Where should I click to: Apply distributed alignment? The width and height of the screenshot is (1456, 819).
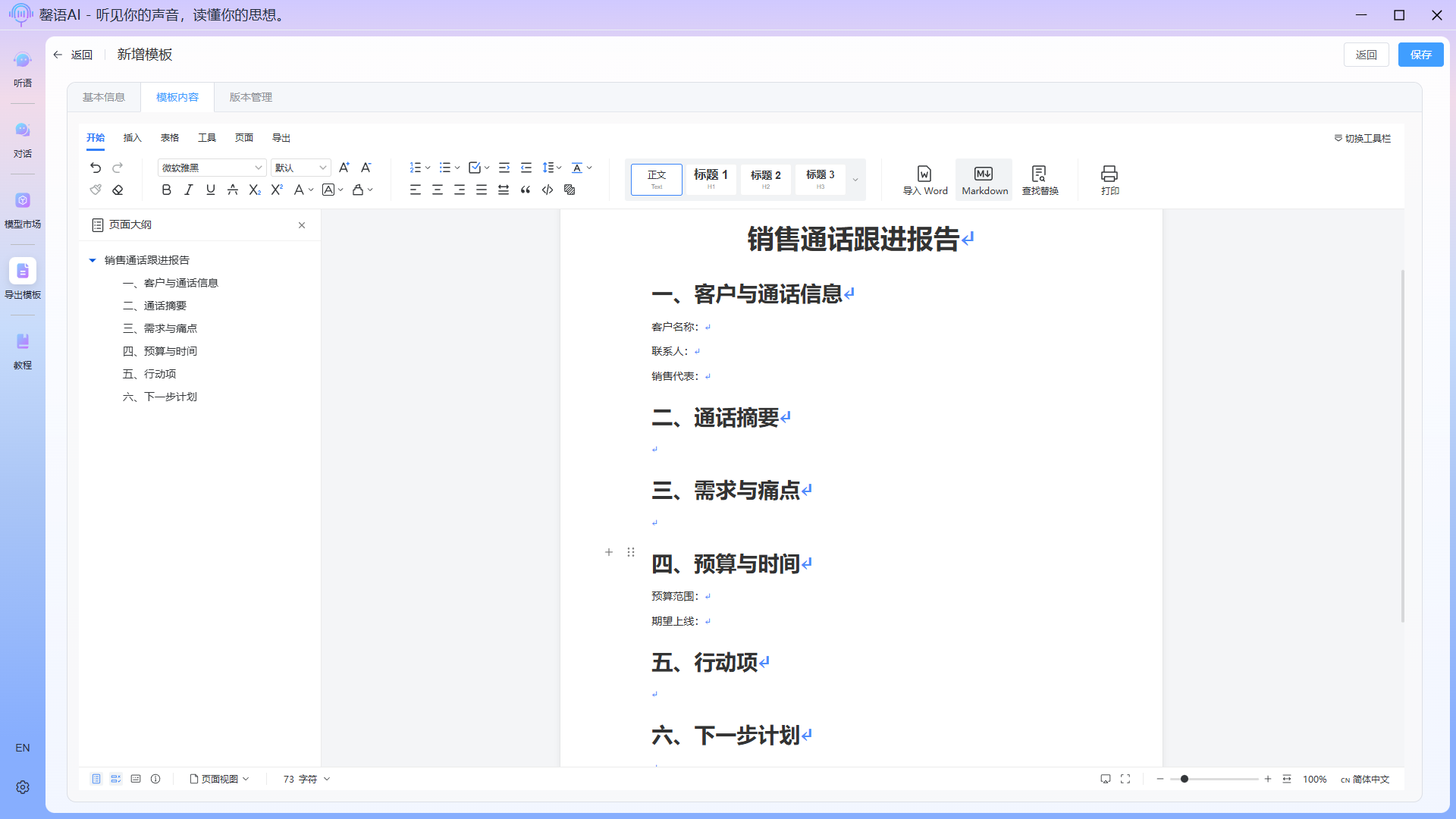tap(504, 190)
